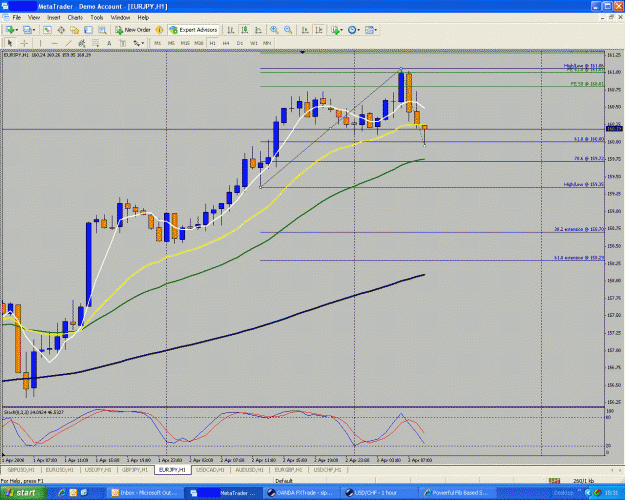Switch to D1 daily timeframe
The width and height of the screenshot is (625, 500).
coord(240,43)
